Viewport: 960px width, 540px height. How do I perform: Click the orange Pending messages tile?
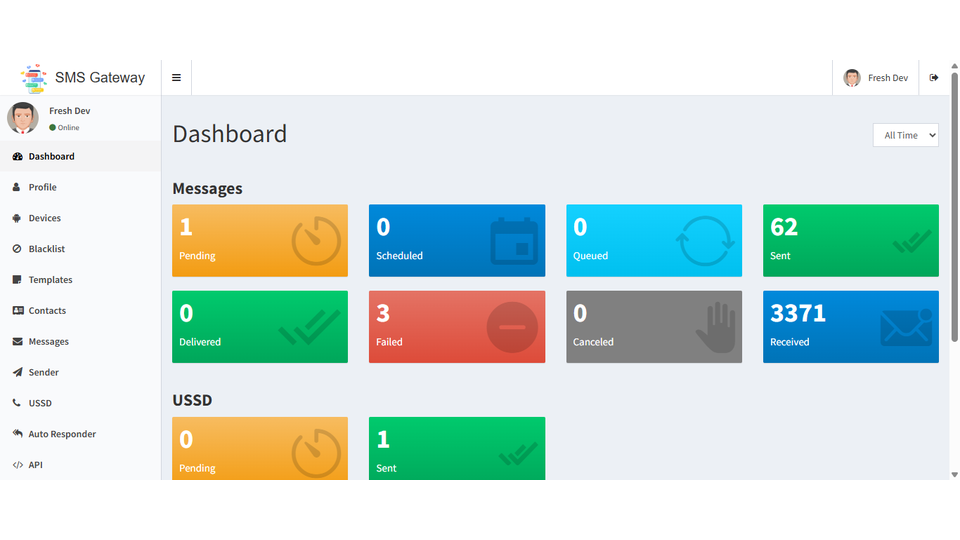click(x=260, y=241)
